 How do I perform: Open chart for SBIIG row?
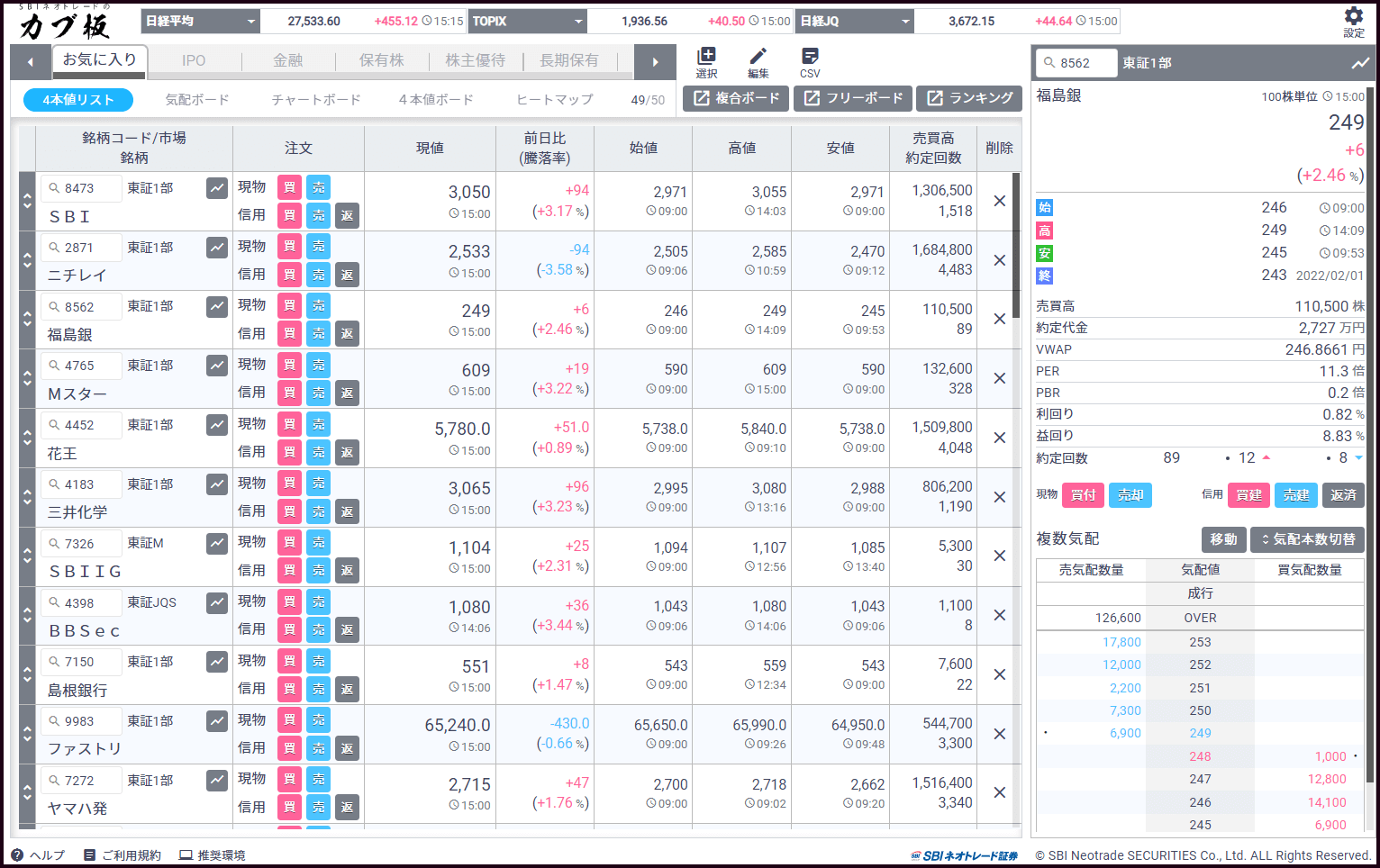pos(217,544)
